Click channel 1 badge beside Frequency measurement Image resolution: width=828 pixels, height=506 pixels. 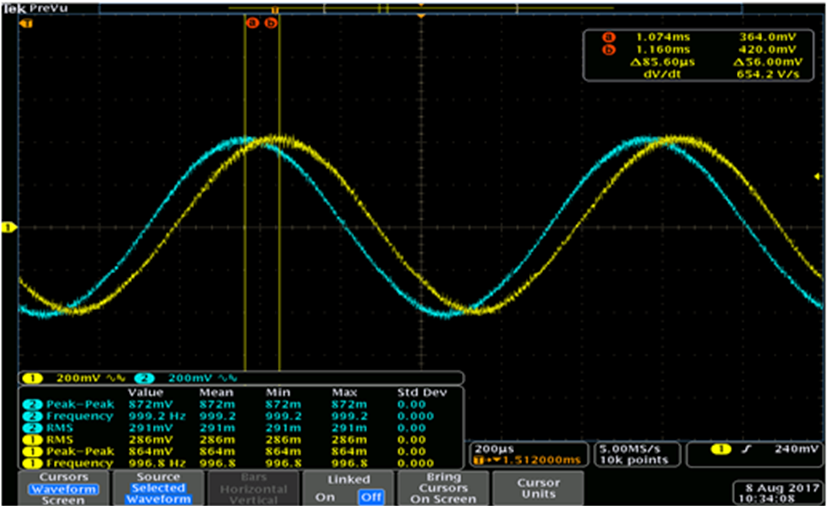(32, 463)
